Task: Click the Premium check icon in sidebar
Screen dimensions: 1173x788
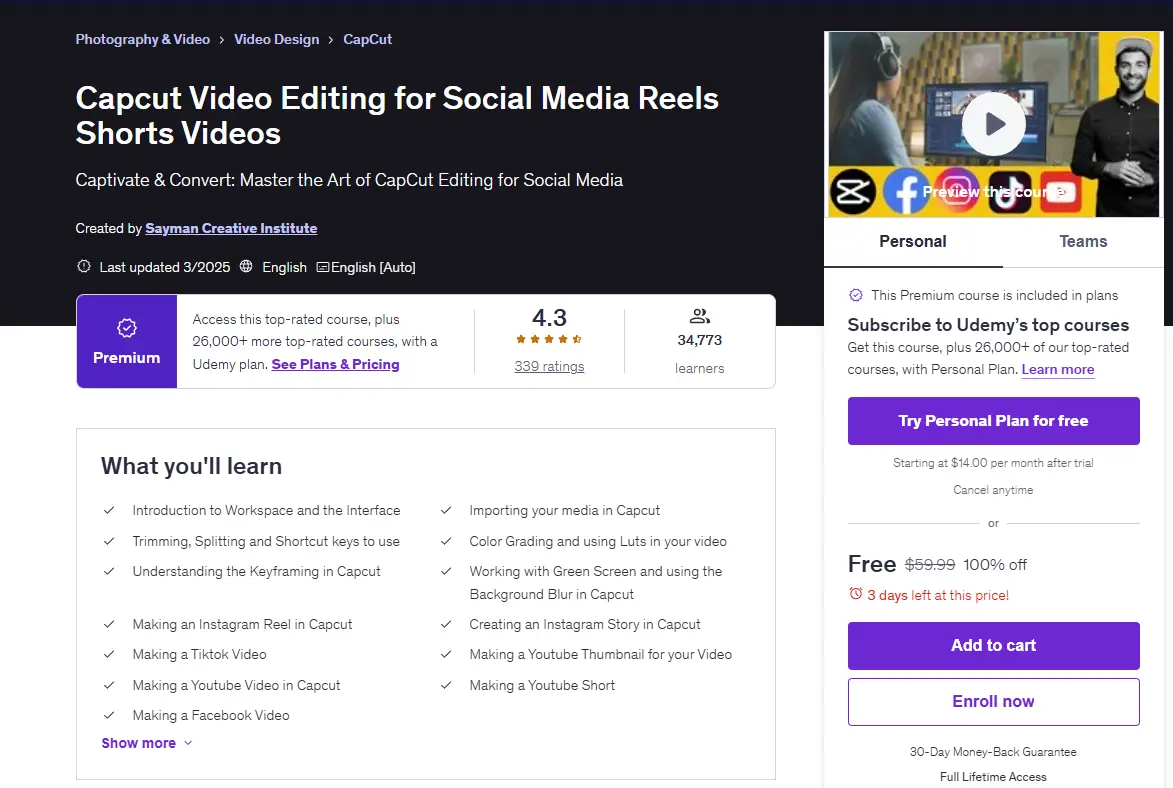Action: [856, 295]
